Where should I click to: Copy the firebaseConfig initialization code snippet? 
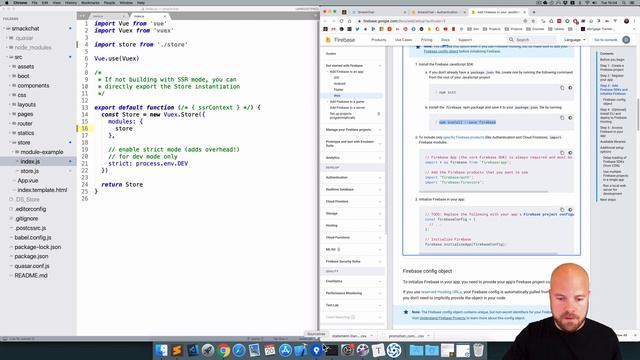pyautogui.click(x=562, y=210)
